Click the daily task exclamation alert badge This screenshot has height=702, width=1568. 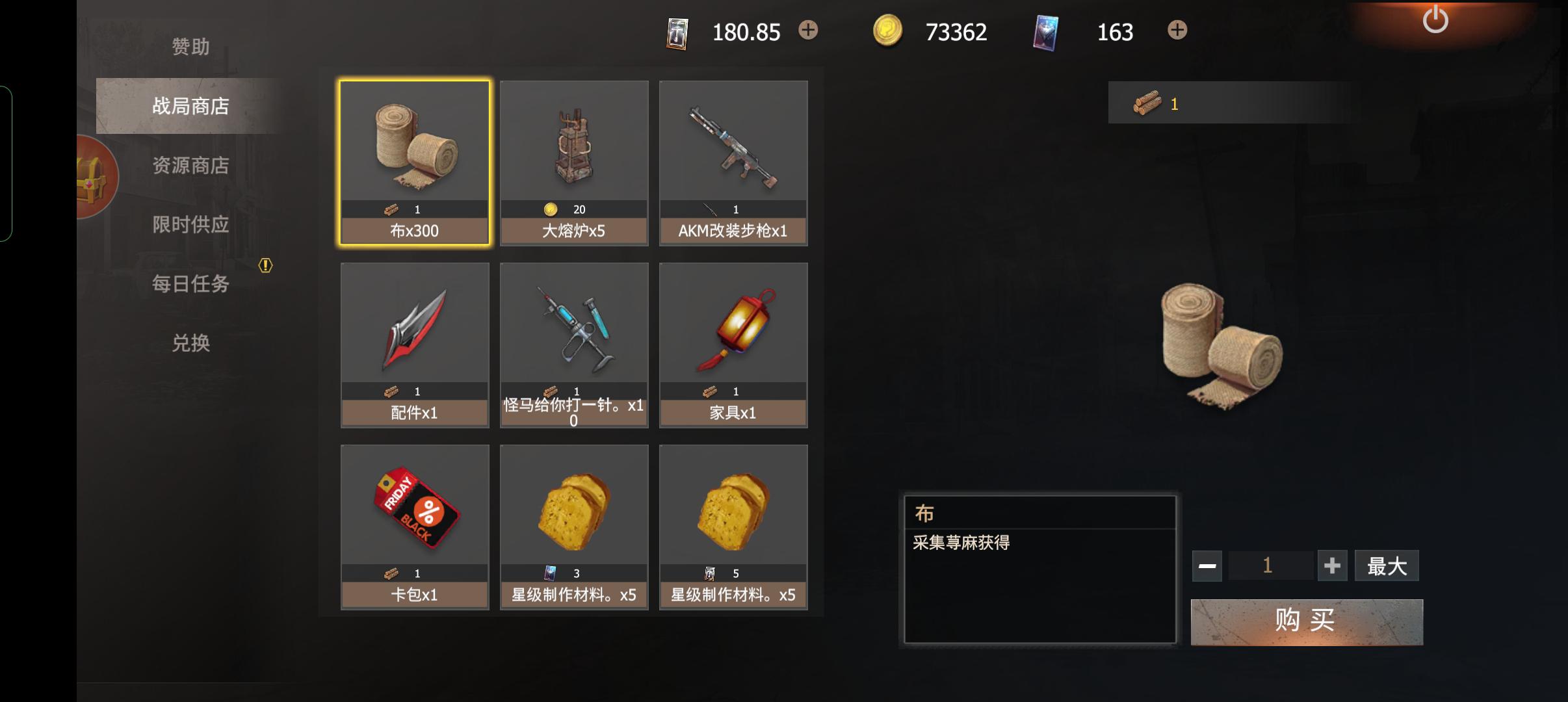coord(265,265)
